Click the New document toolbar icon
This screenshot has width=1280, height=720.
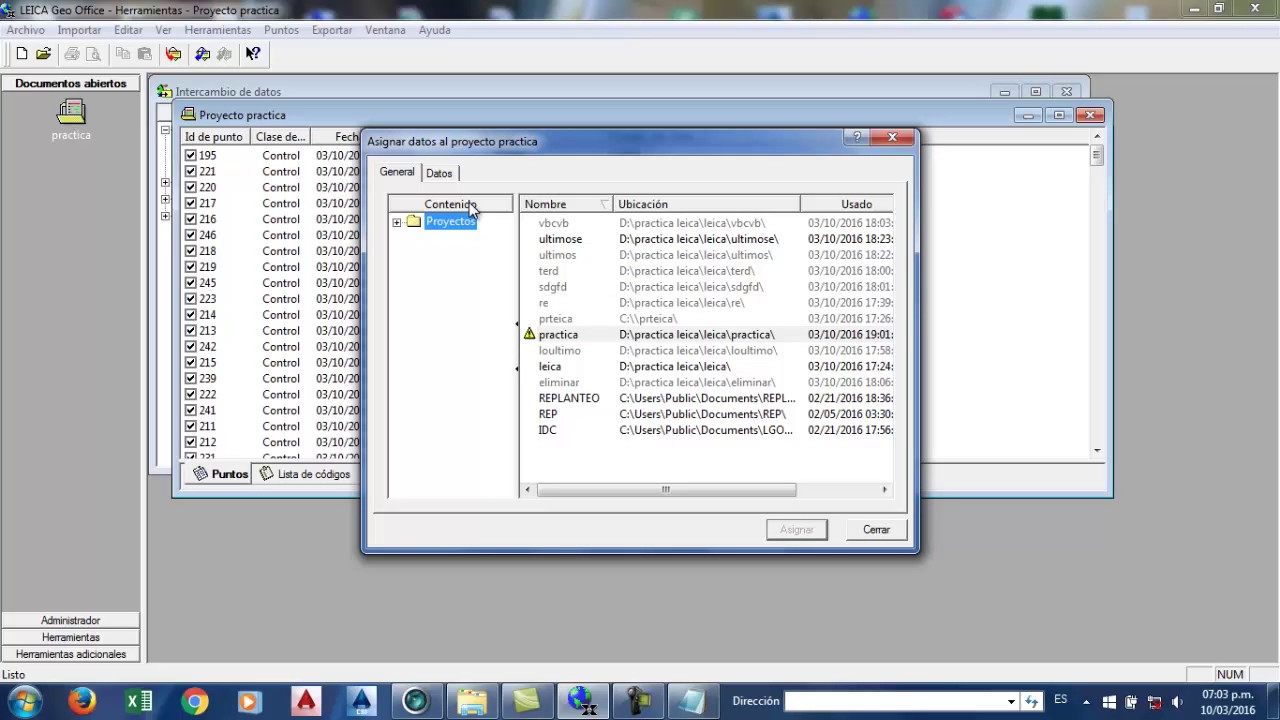22,54
